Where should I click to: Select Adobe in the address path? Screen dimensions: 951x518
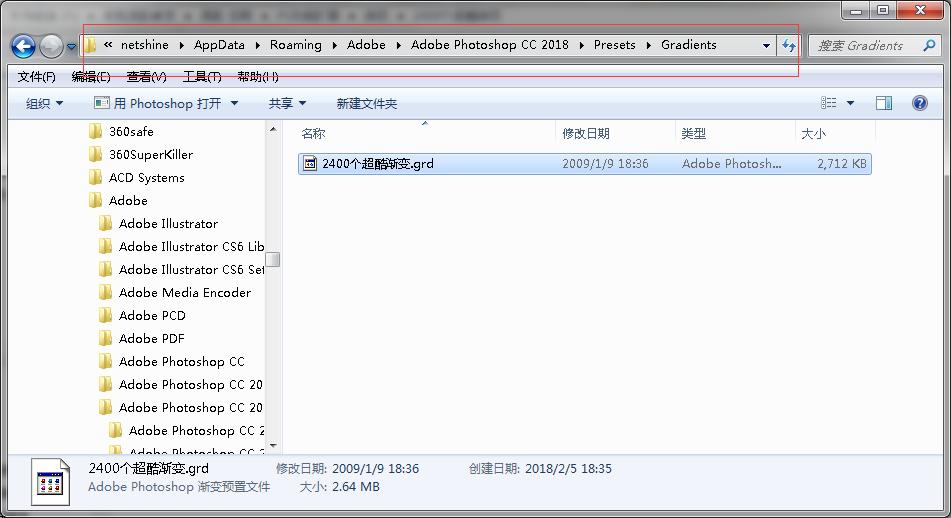coord(366,45)
